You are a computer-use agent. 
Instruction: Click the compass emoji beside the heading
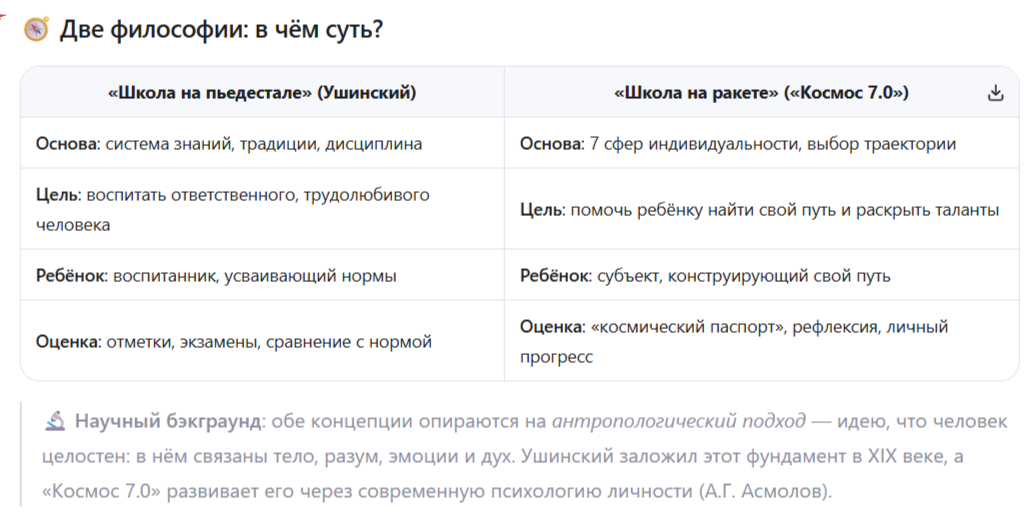pyautogui.click(x=37, y=30)
